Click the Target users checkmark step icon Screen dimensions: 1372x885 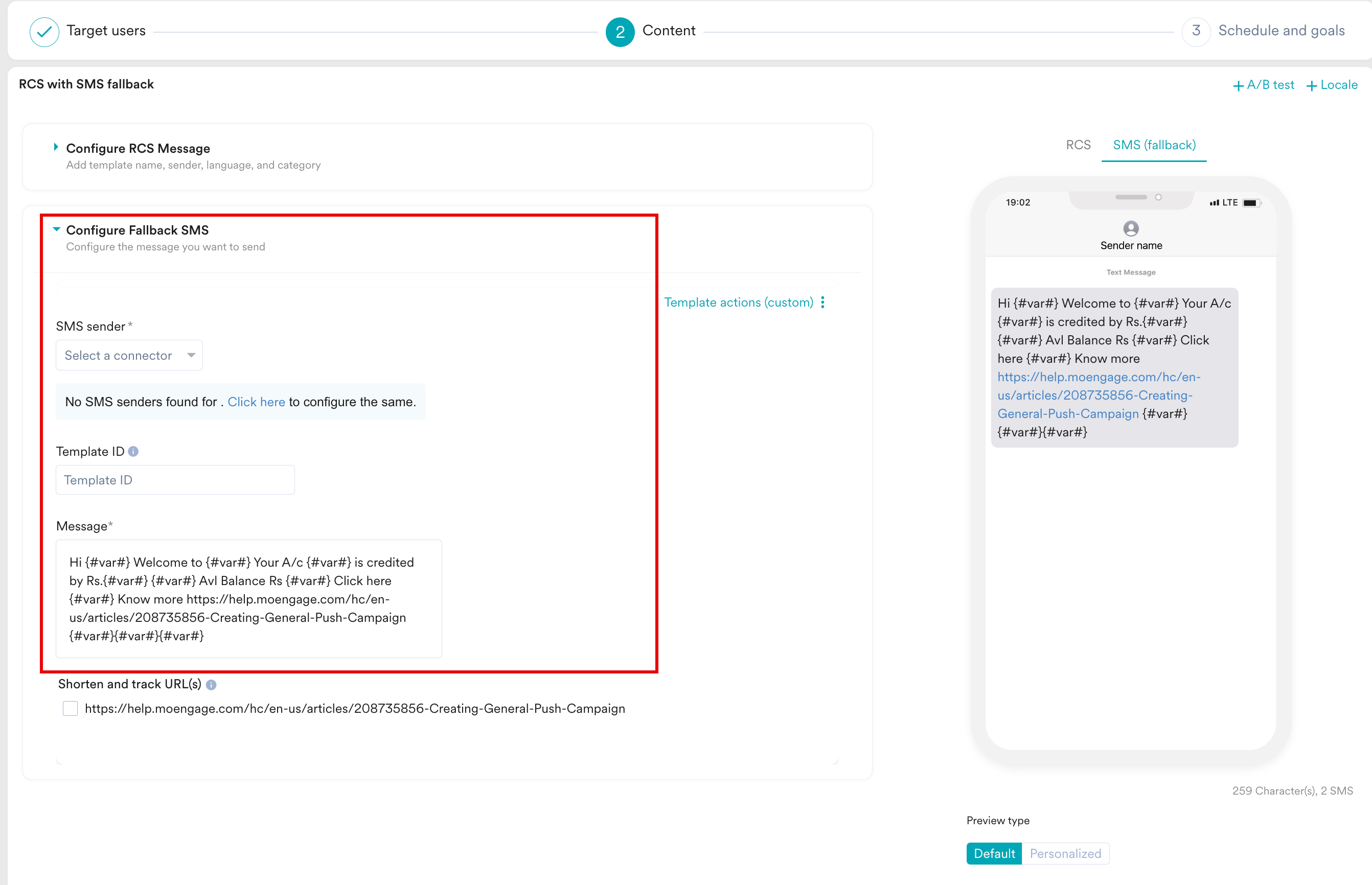(44, 32)
